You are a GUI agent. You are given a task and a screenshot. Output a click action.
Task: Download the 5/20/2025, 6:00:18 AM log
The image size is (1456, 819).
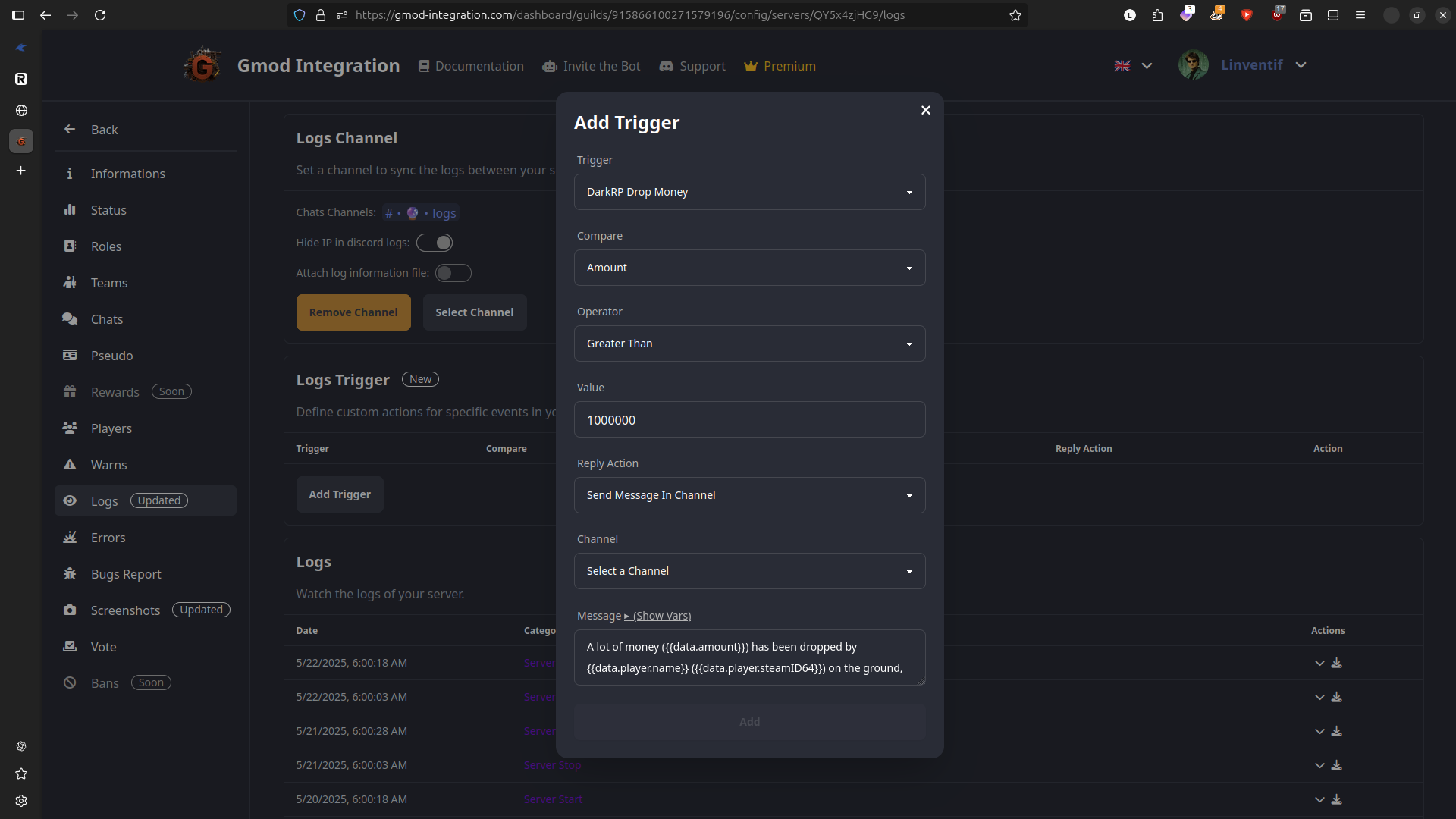1337,800
